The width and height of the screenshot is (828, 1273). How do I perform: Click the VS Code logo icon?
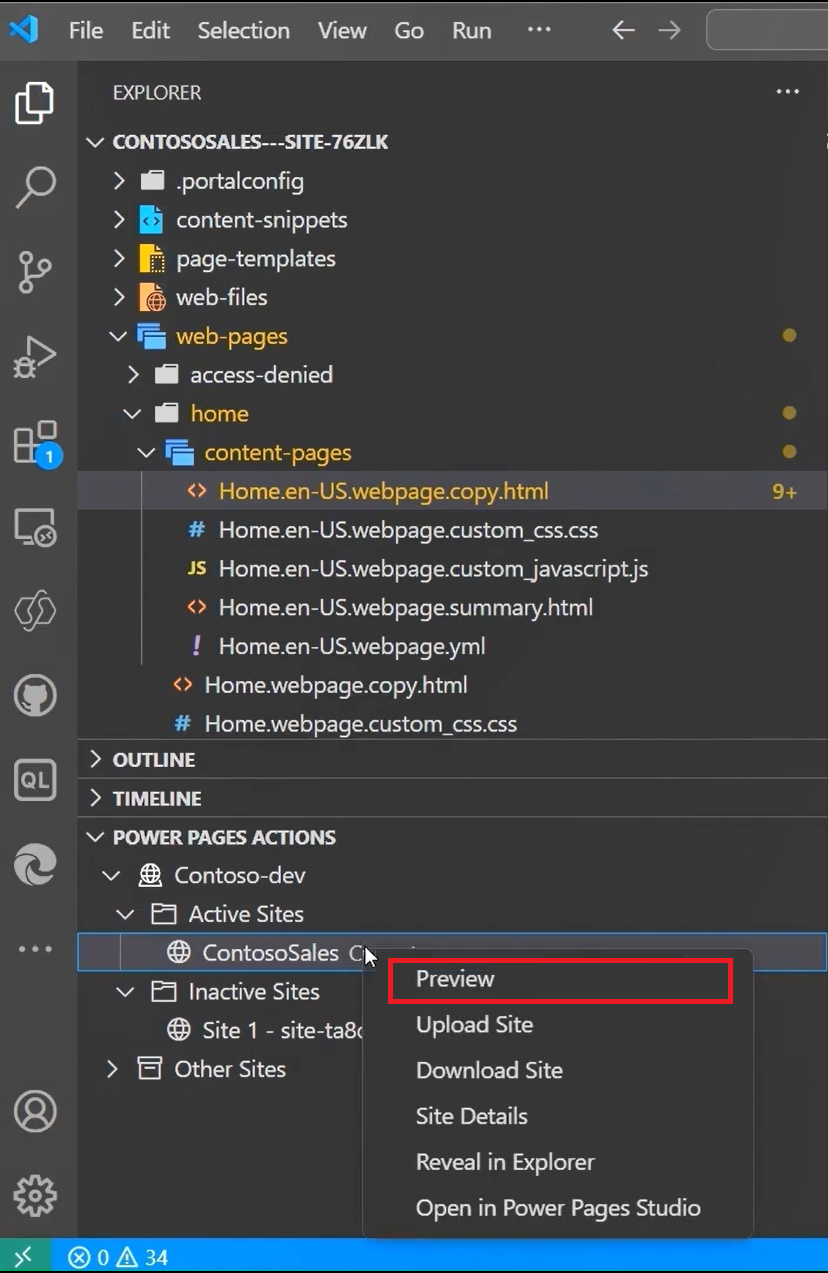tap(23, 30)
